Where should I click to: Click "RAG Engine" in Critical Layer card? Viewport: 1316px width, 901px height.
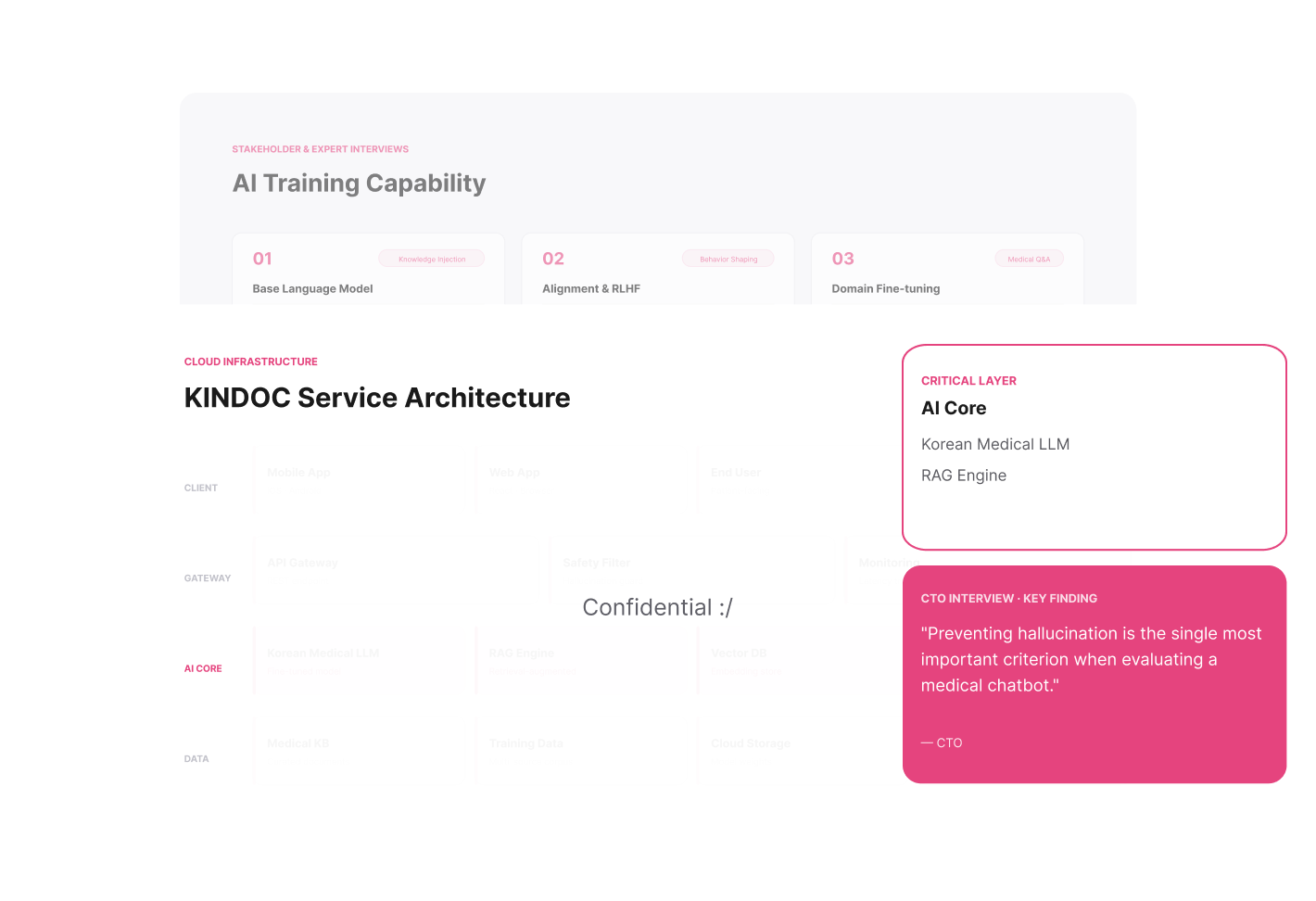pos(964,476)
